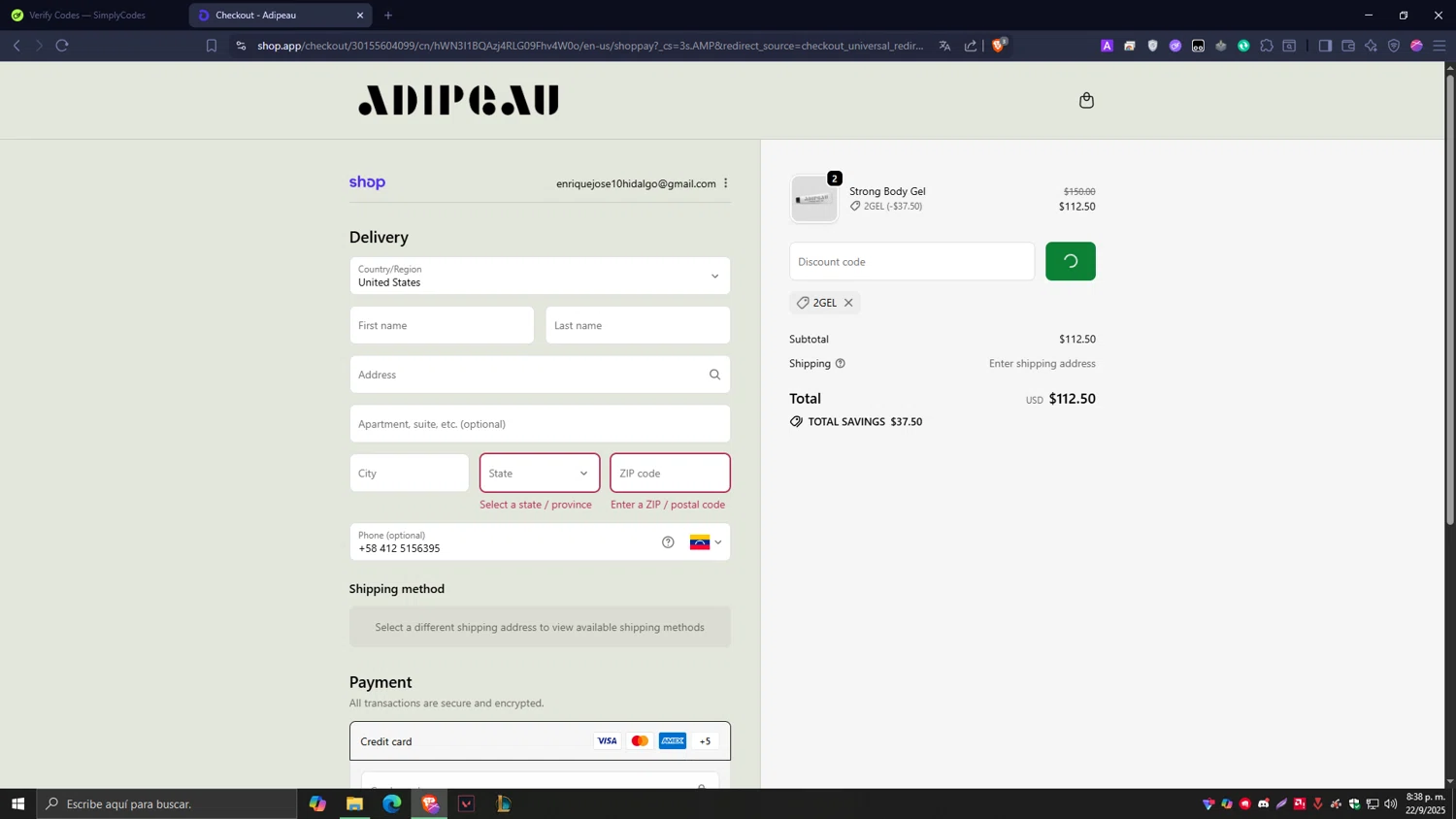Click the Apartment, suite field
The width and height of the screenshot is (1456, 819).
click(540, 424)
